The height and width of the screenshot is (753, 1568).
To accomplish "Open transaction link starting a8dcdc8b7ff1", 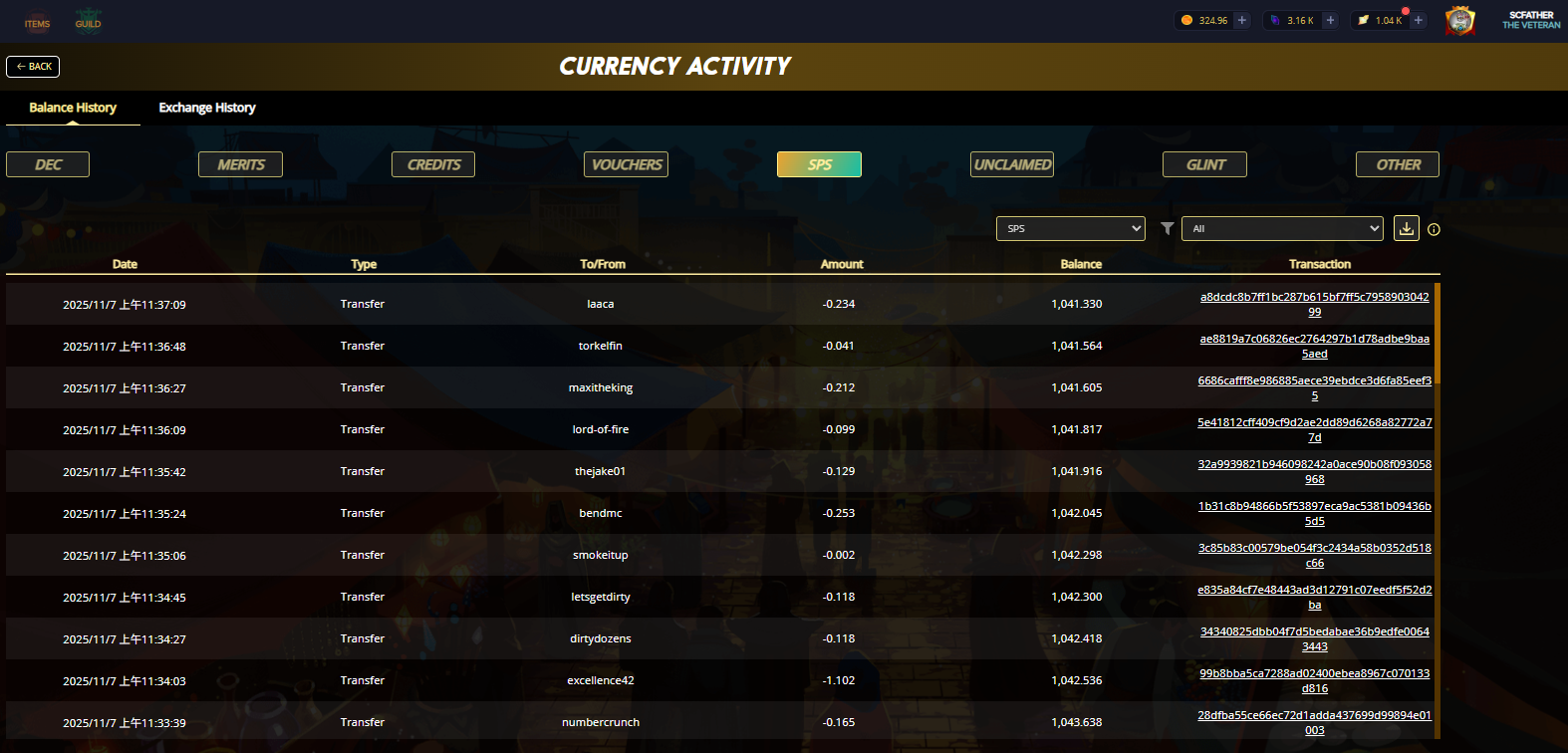I will click(x=1315, y=305).
